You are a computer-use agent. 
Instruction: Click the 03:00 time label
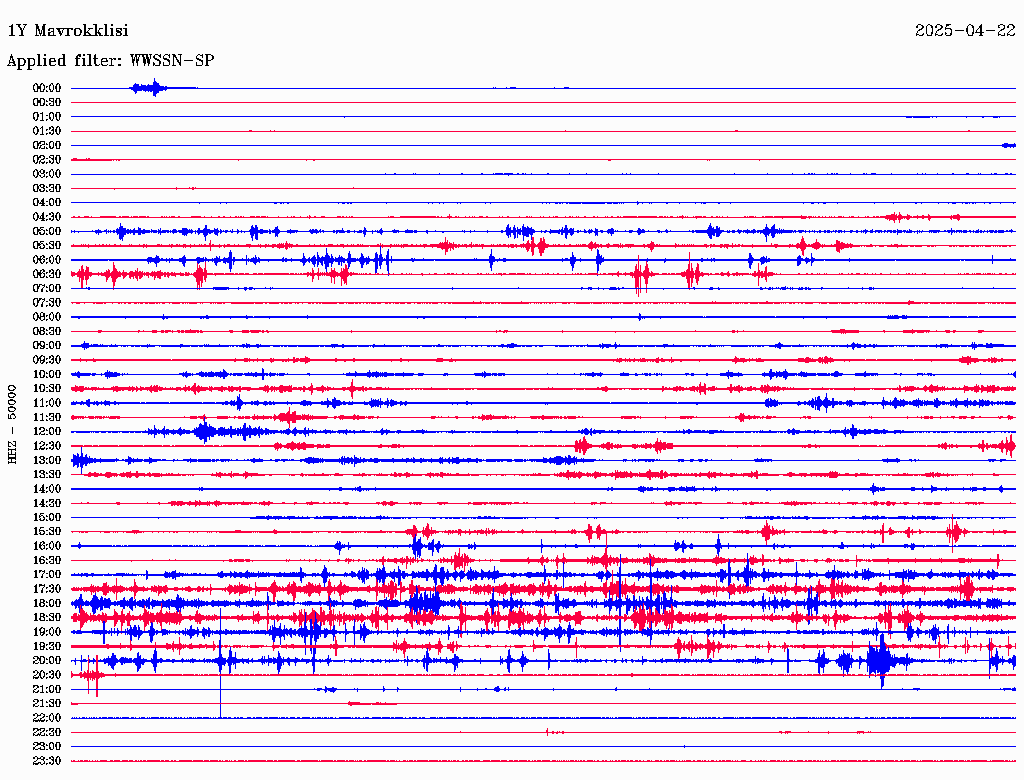47,174
